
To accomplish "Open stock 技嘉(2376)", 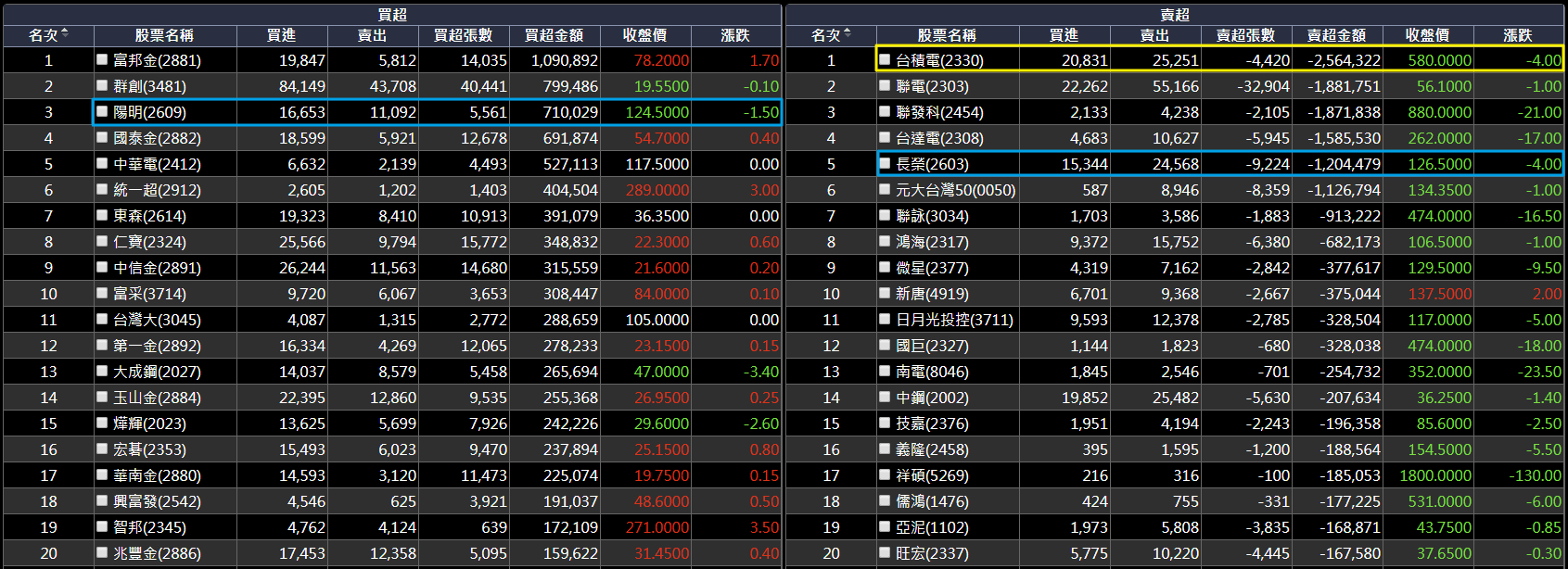I will [932, 424].
